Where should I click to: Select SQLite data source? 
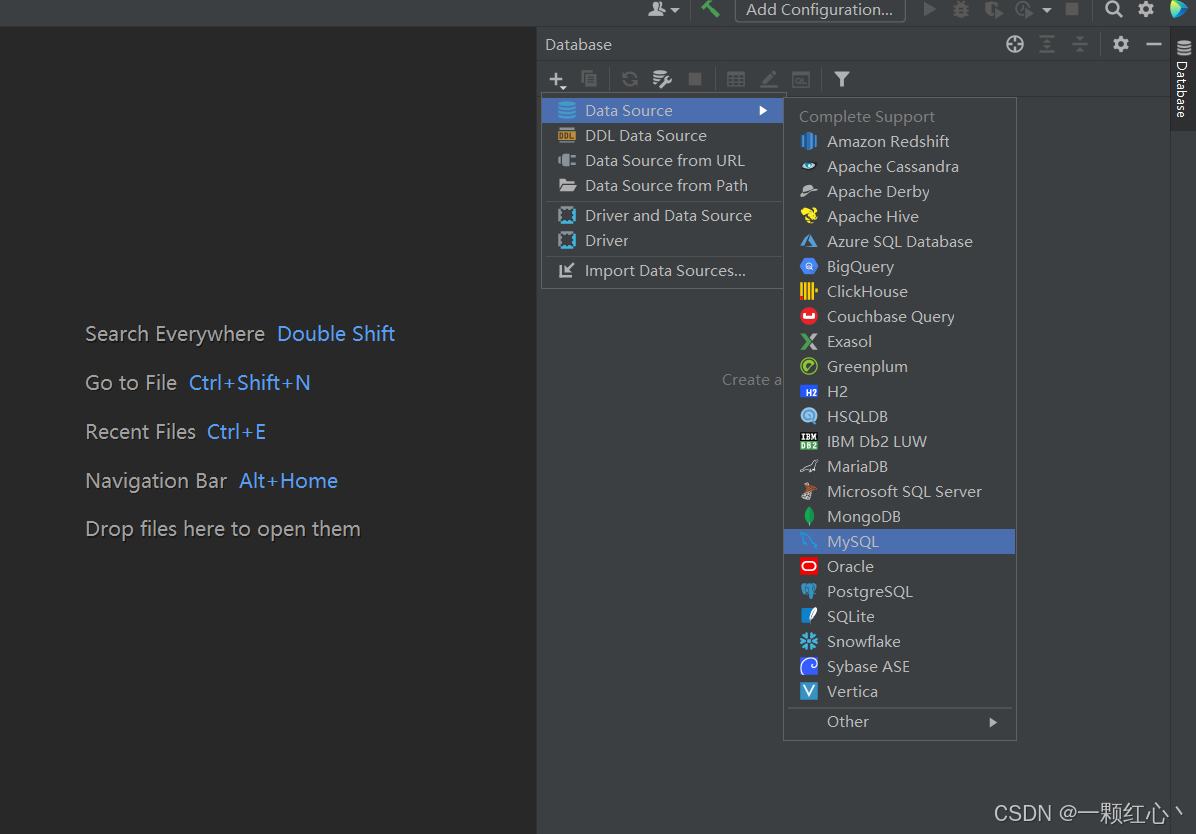pyautogui.click(x=899, y=617)
